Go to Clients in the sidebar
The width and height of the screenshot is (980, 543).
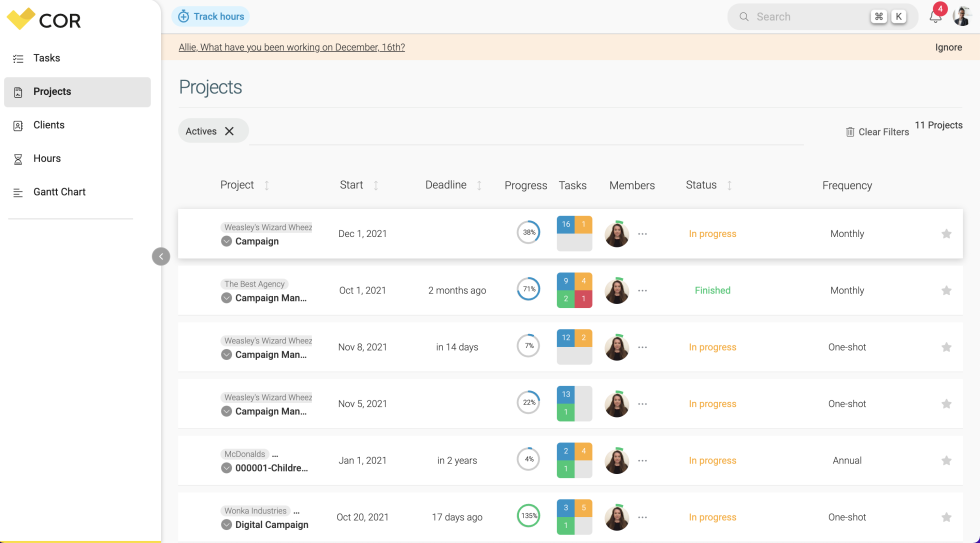[x=48, y=125]
